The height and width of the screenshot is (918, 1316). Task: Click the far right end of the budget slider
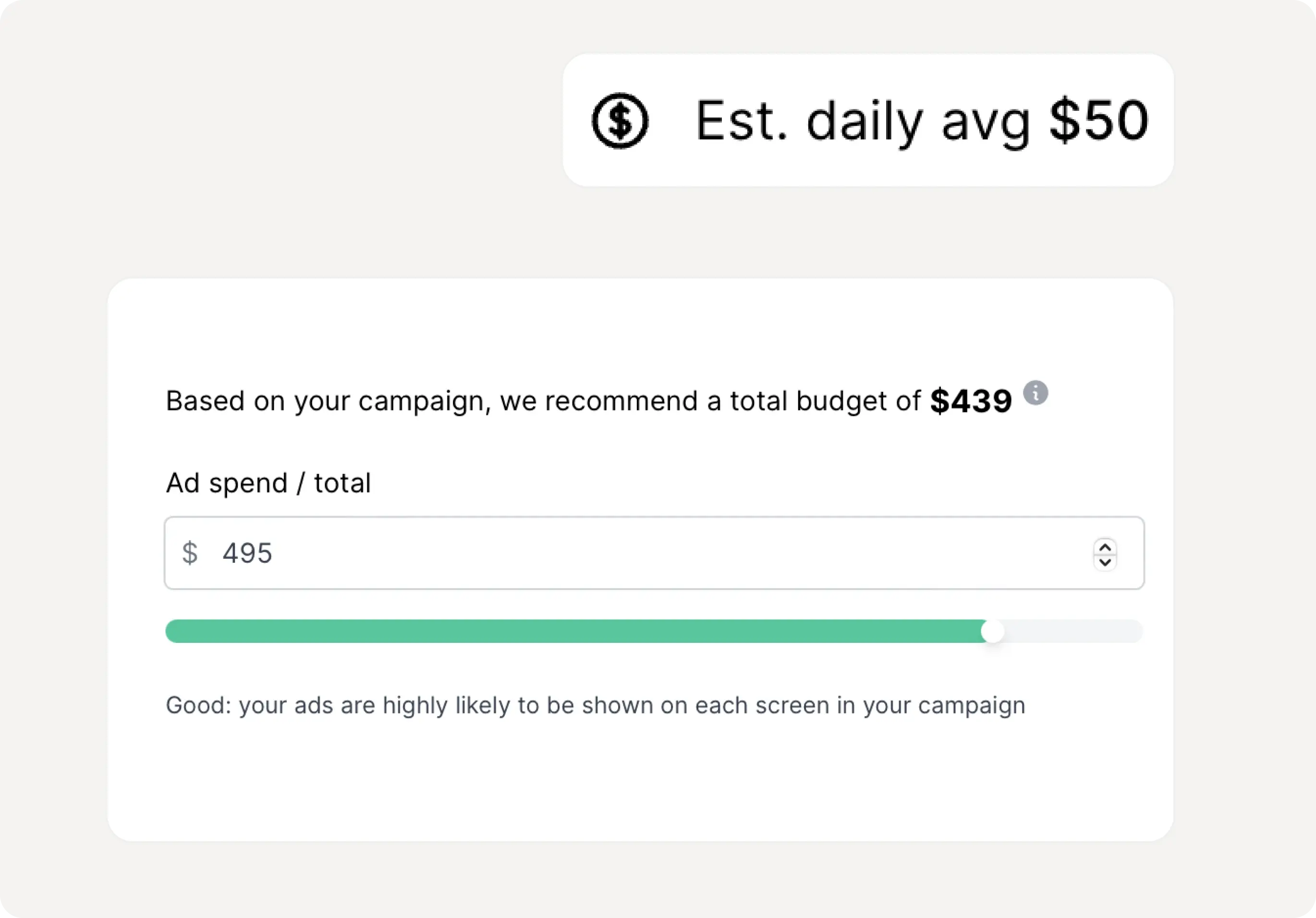1138,631
